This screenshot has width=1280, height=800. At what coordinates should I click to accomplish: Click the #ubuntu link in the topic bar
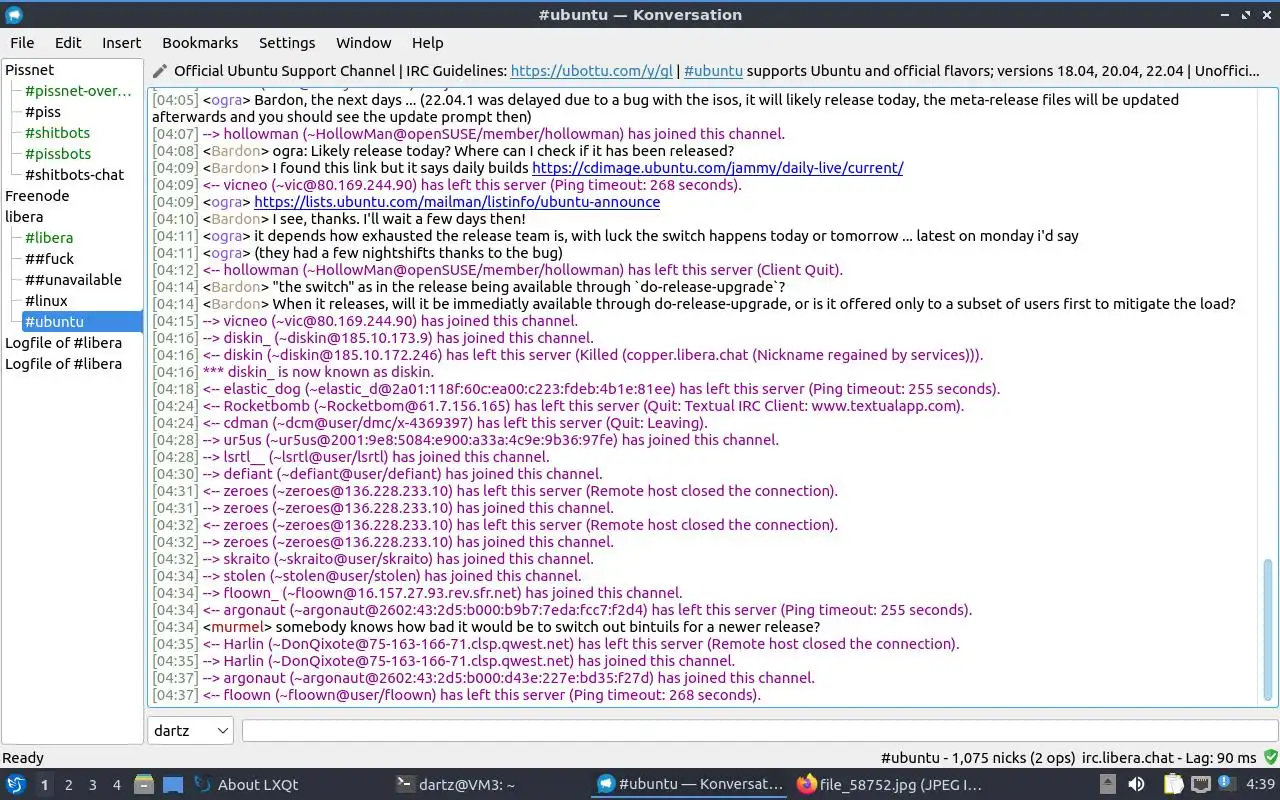pyautogui.click(x=713, y=71)
